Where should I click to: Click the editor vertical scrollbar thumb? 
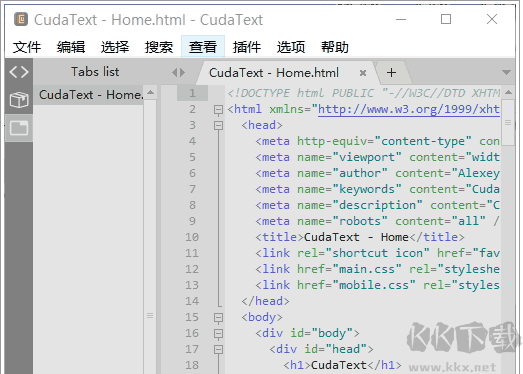[x=508, y=122]
